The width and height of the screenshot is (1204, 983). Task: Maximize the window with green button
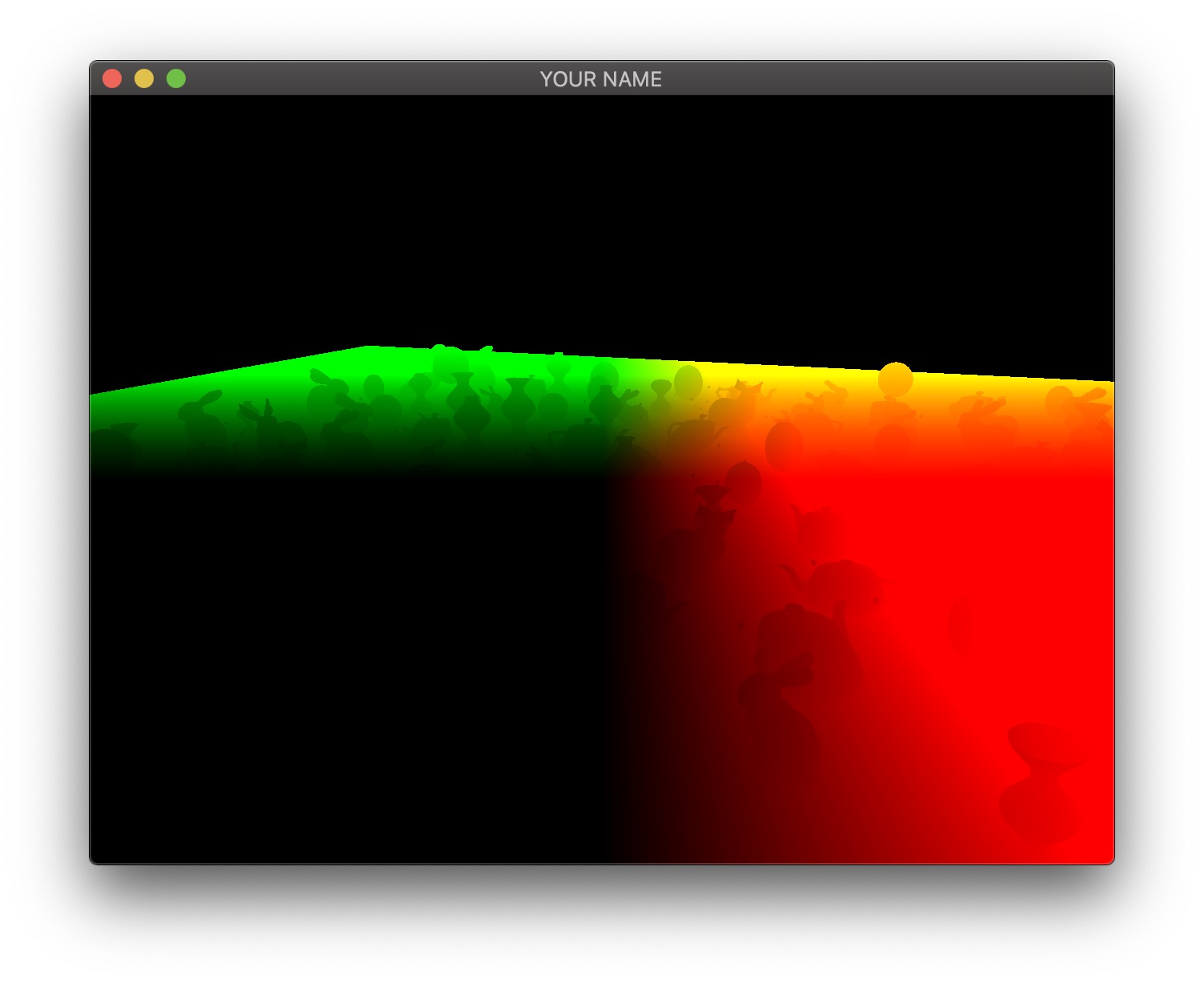(x=176, y=78)
